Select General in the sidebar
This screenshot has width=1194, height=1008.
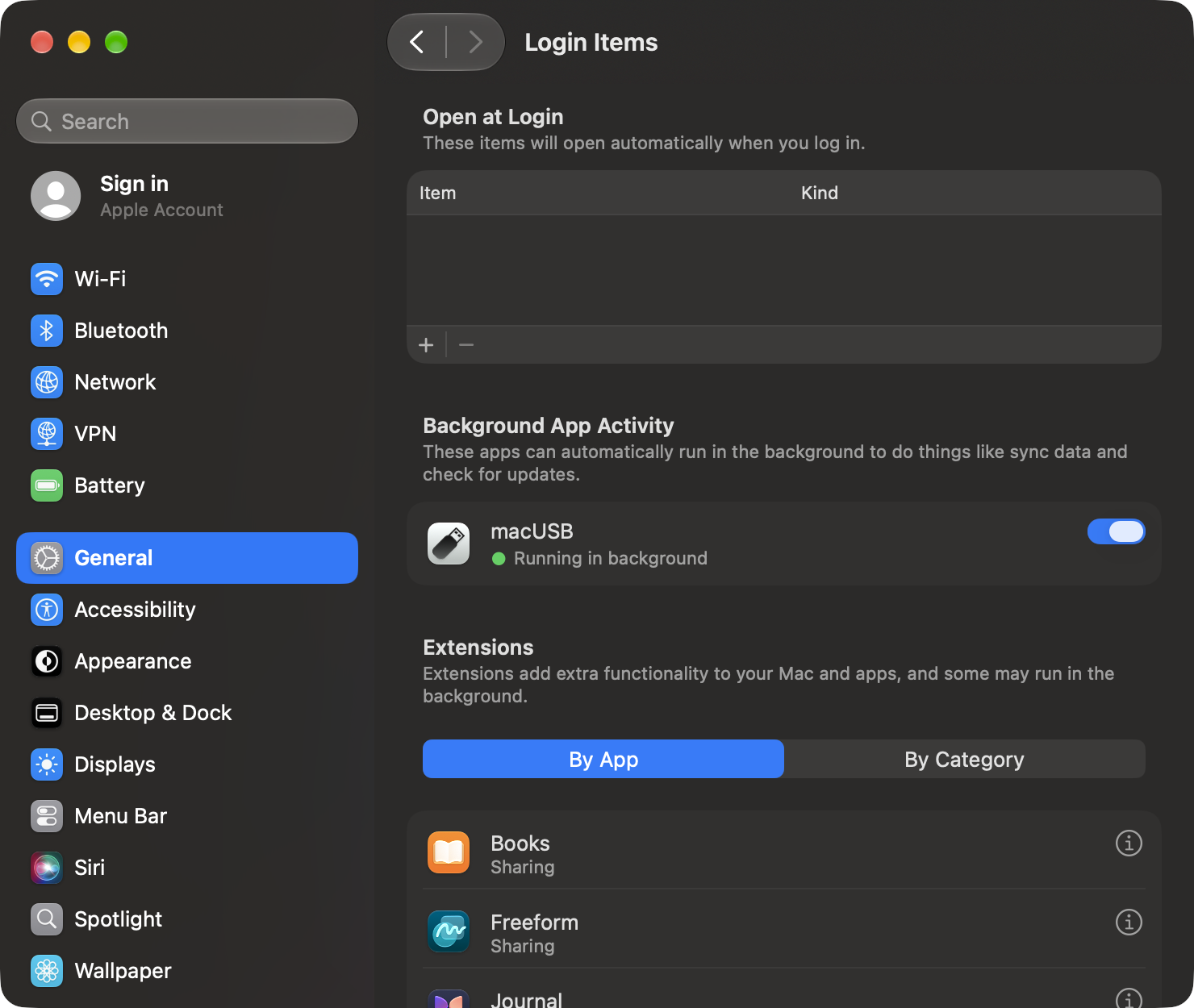point(187,558)
